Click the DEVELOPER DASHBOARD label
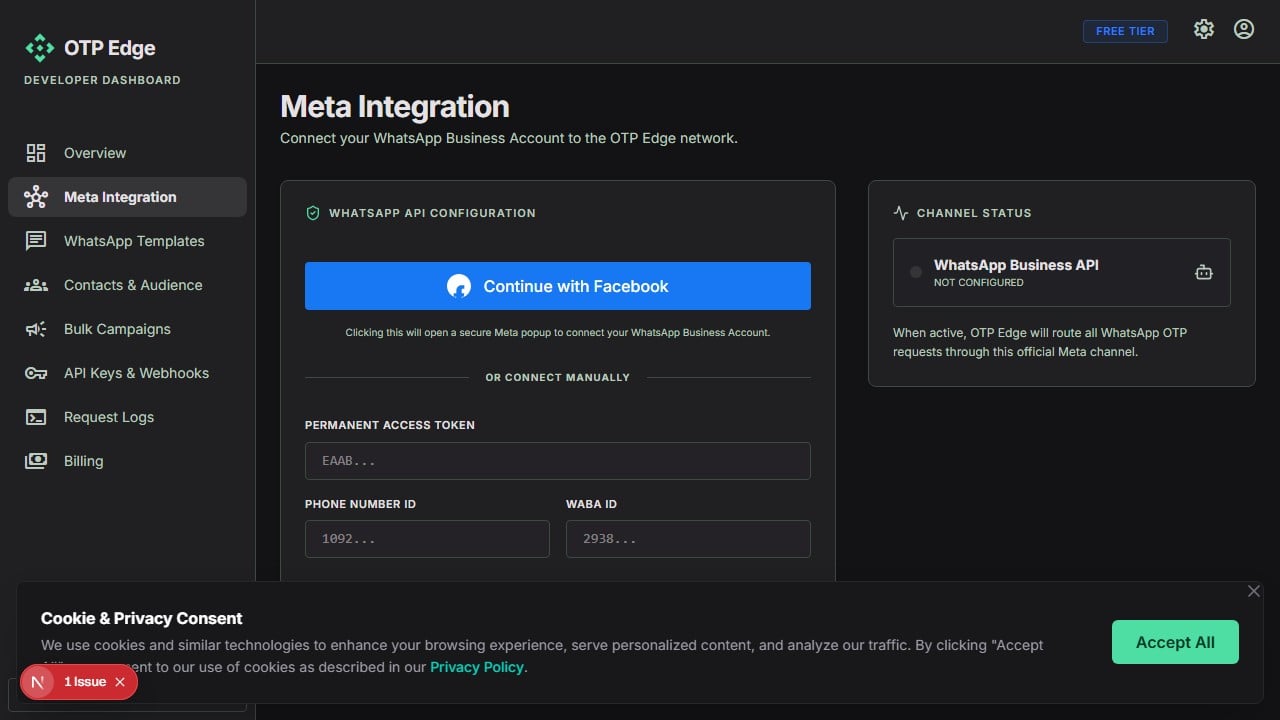Viewport: 1280px width, 720px height. coord(103,80)
